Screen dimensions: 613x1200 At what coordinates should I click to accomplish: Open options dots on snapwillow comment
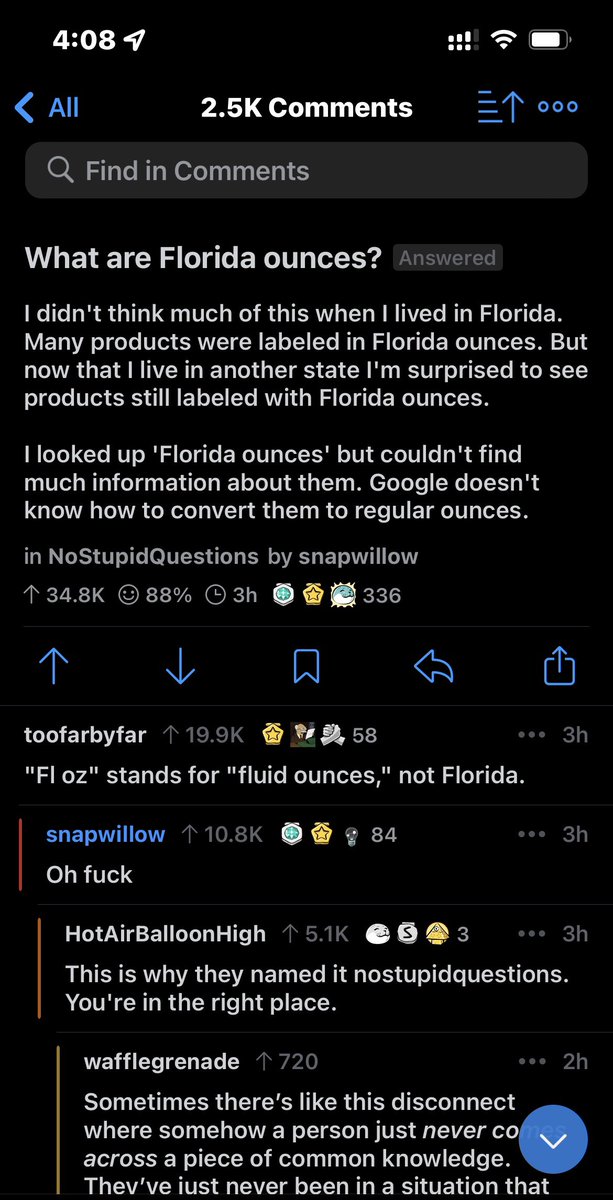(532, 834)
